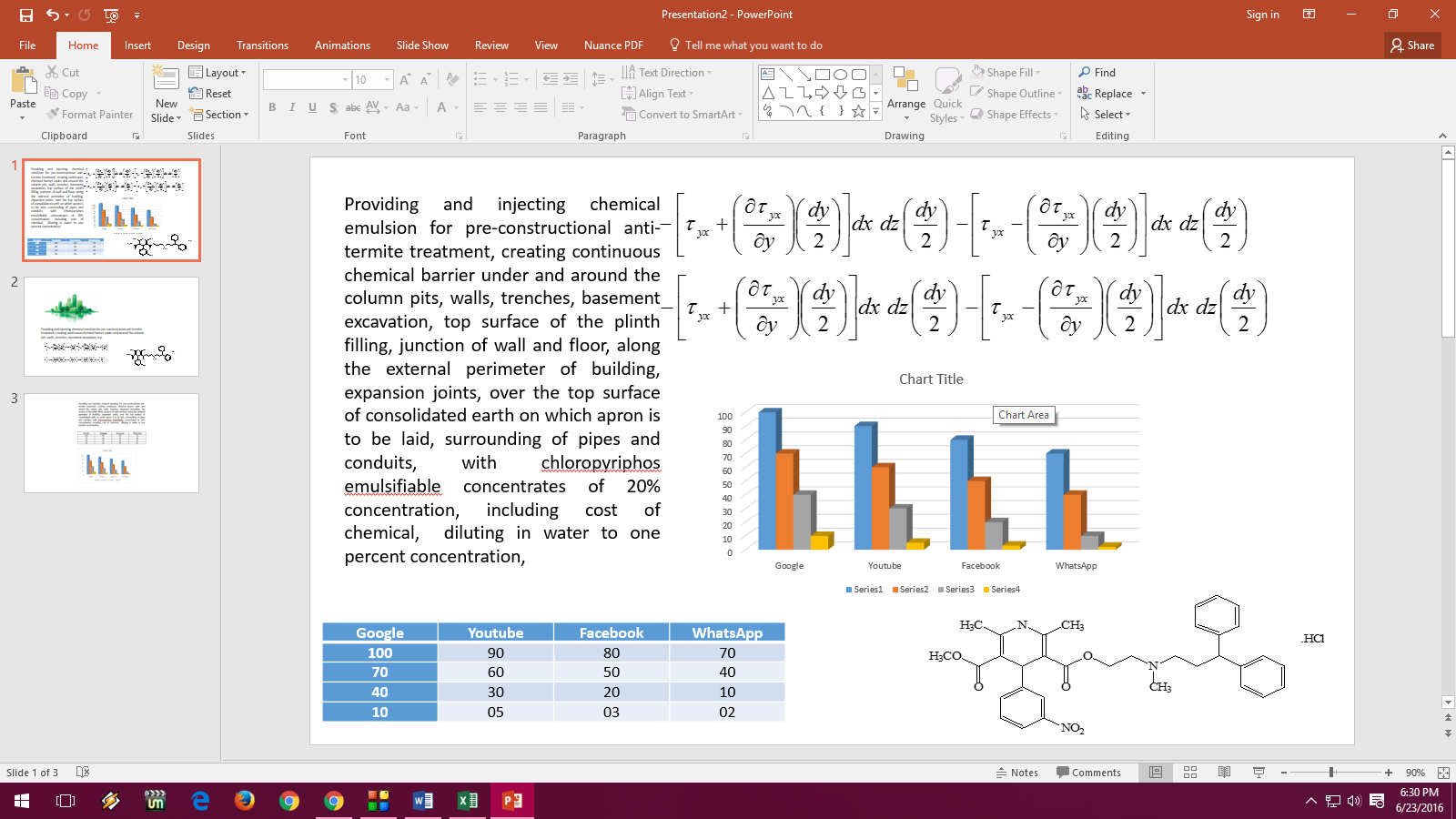Toggle underline formatting

[311, 106]
